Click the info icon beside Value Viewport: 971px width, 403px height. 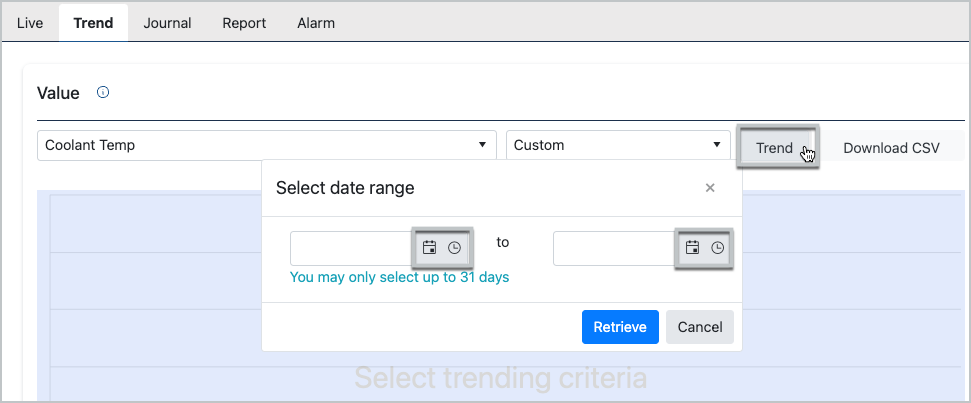pyautogui.click(x=102, y=93)
